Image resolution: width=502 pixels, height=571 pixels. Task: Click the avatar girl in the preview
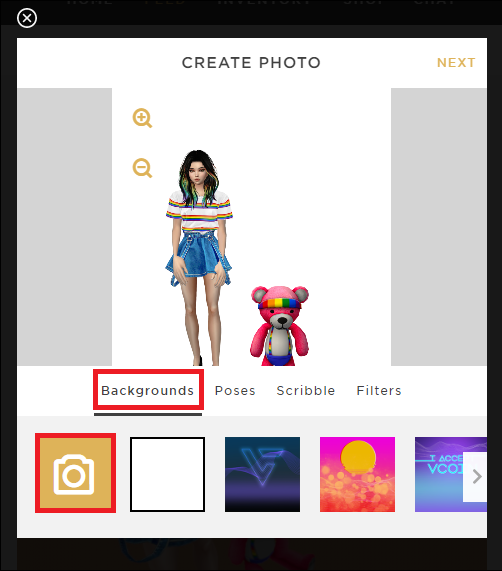point(199,257)
